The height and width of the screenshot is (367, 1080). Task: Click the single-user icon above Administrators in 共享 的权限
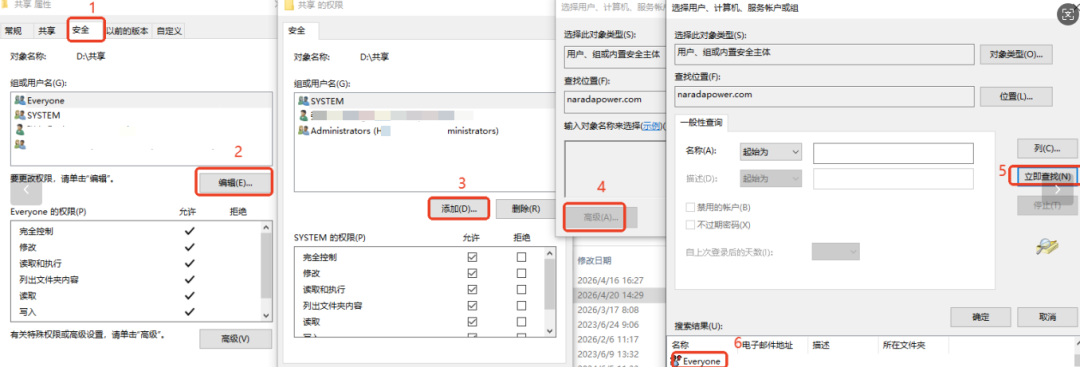304,116
